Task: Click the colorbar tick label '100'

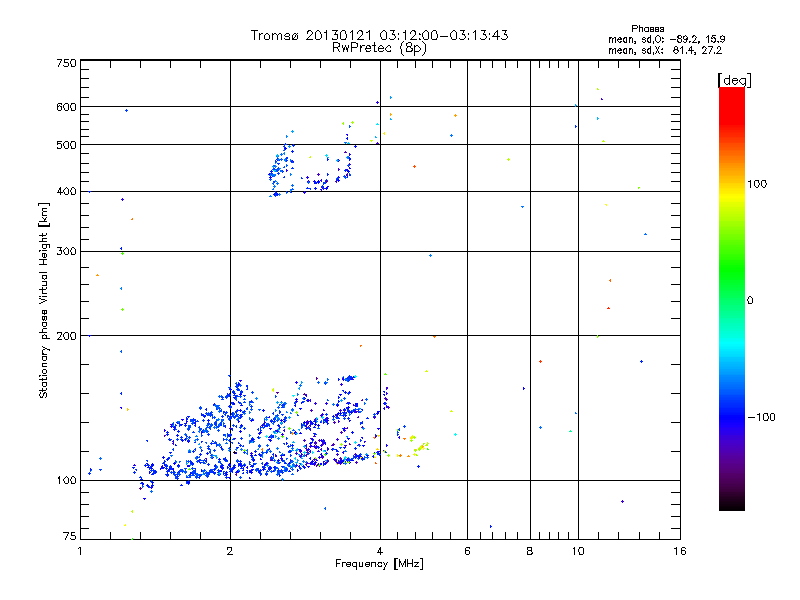Action: click(757, 184)
